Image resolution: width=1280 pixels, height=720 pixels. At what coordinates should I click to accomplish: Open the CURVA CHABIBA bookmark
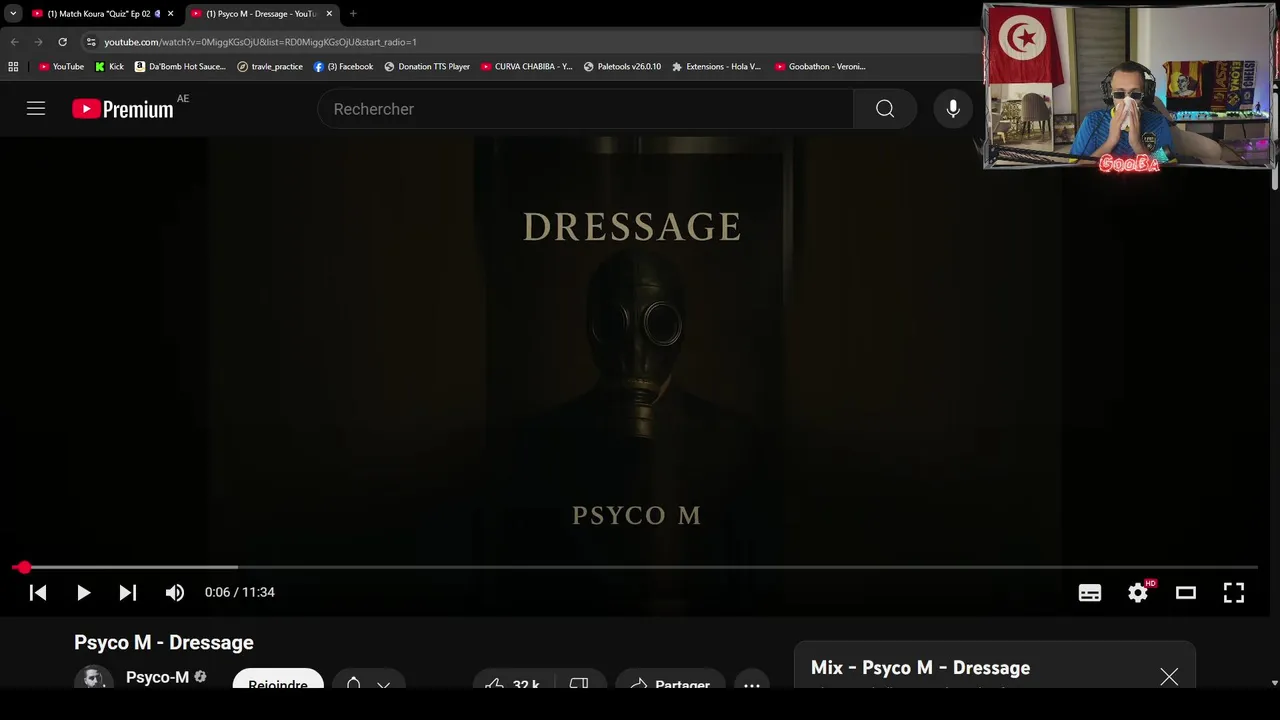527,66
